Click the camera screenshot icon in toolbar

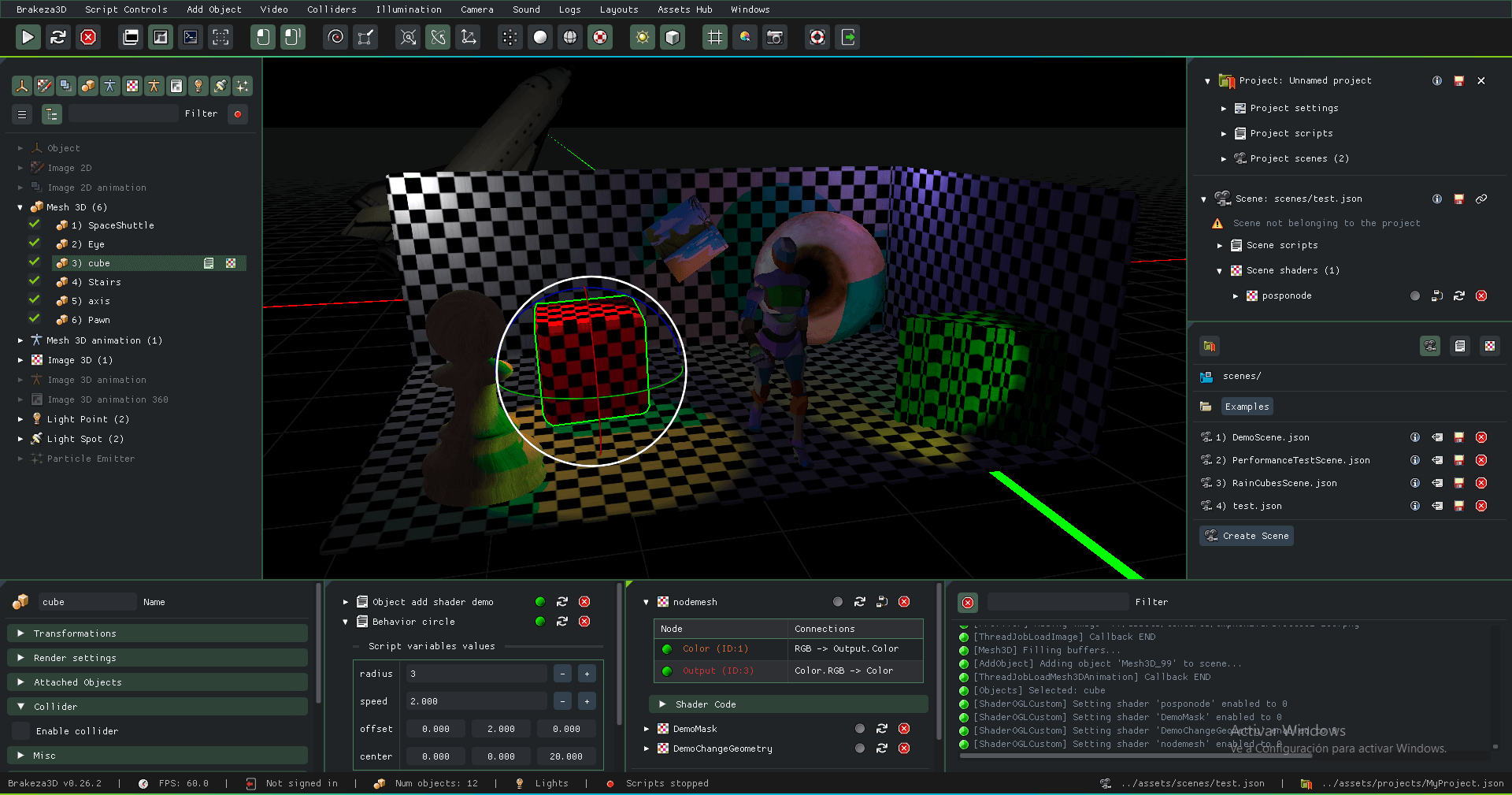coord(775,37)
